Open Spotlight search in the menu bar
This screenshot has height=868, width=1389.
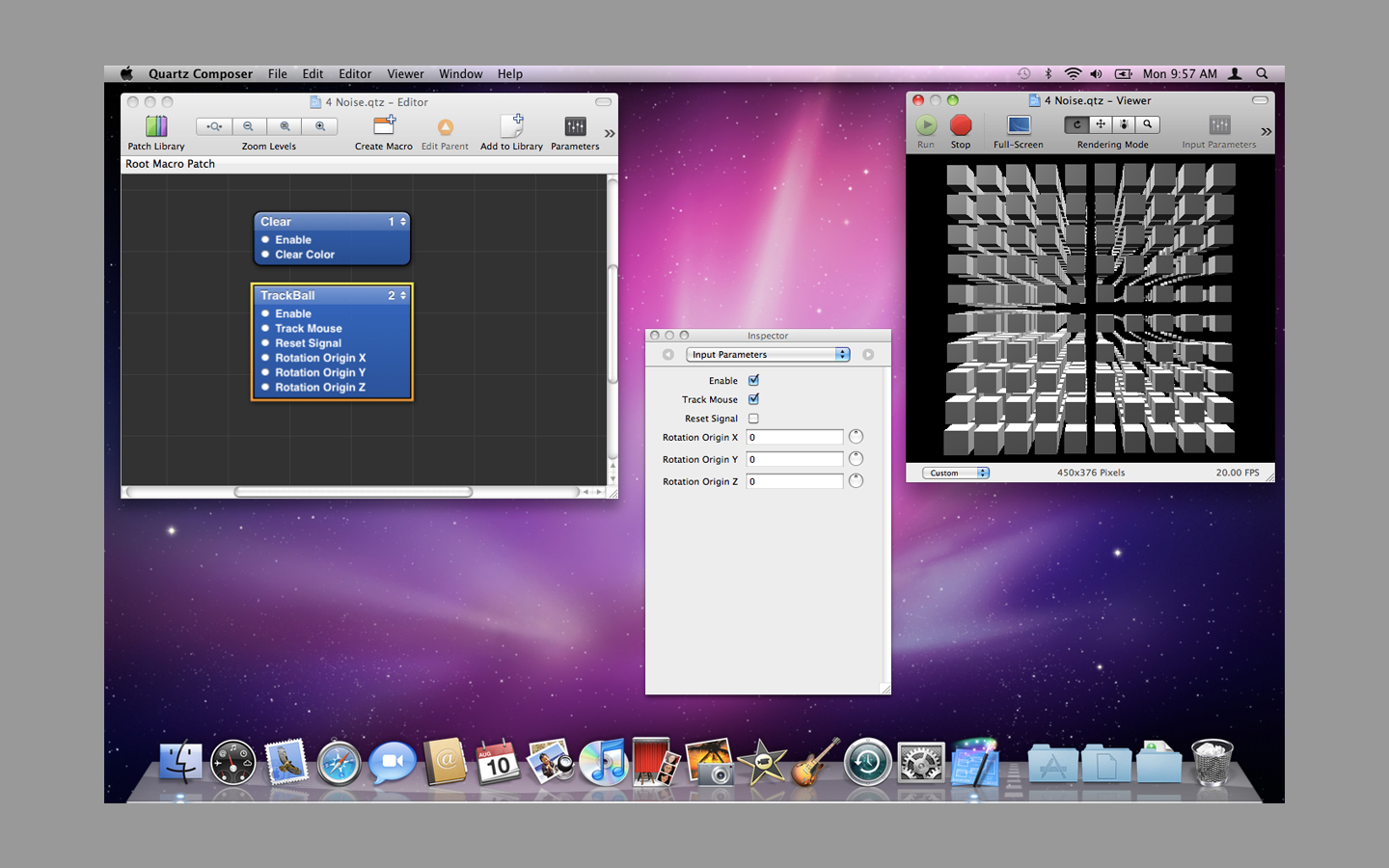point(1262,74)
